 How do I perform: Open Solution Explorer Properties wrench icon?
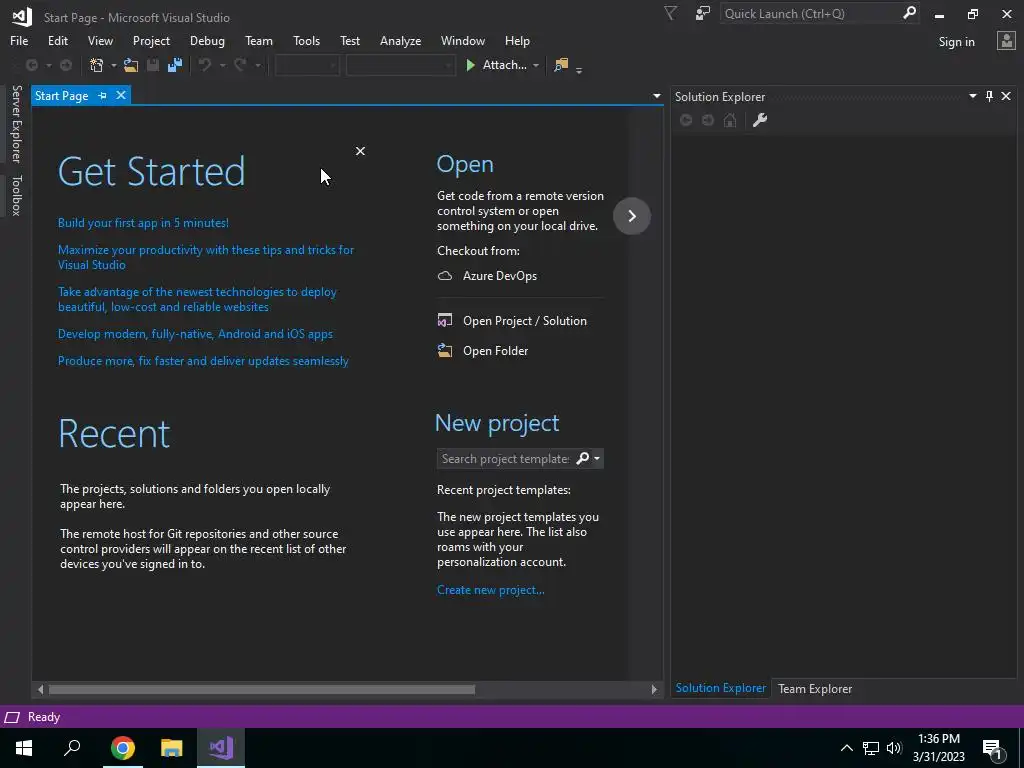[x=760, y=120]
